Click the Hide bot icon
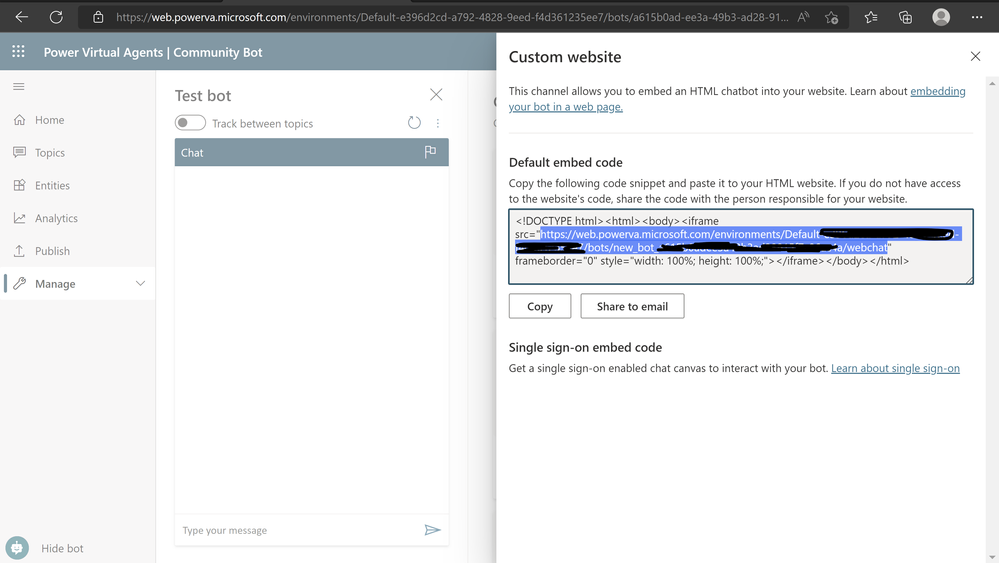Image resolution: width=999 pixels, height=563 pixels. tap(17, 548)
